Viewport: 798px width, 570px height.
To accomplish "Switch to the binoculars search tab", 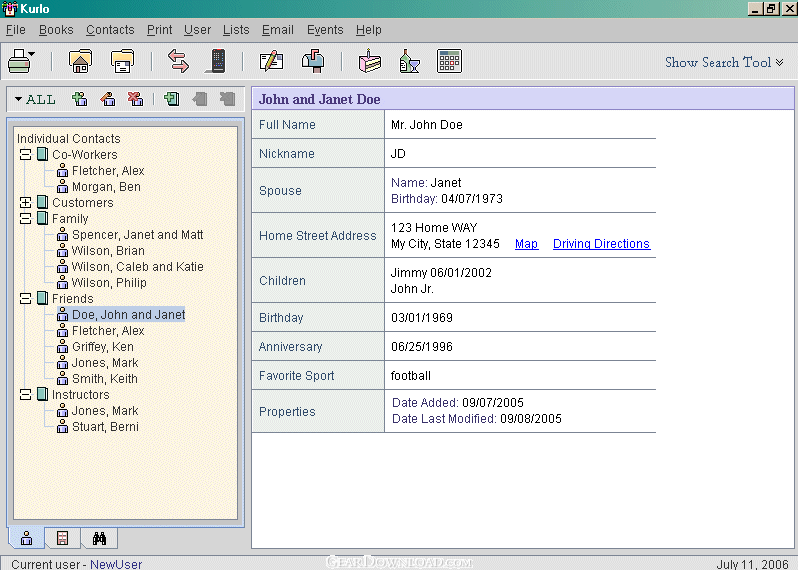I will [99, 538].
